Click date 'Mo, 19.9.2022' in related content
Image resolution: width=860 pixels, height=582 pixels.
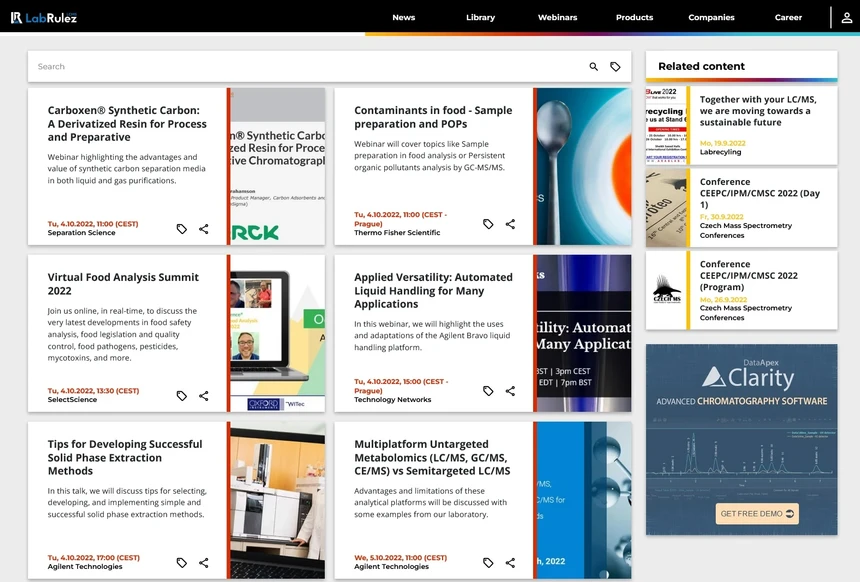[x=723, y=143]
